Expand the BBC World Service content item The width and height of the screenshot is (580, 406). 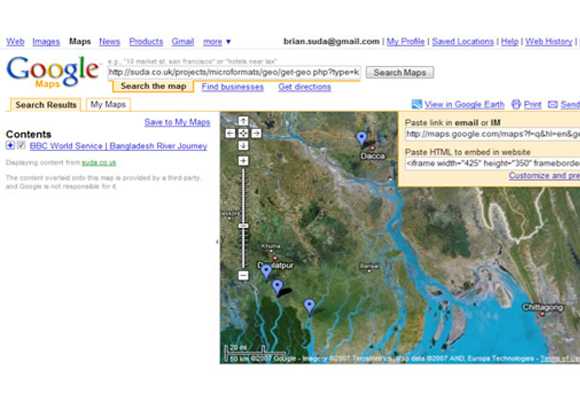[10, 145]
